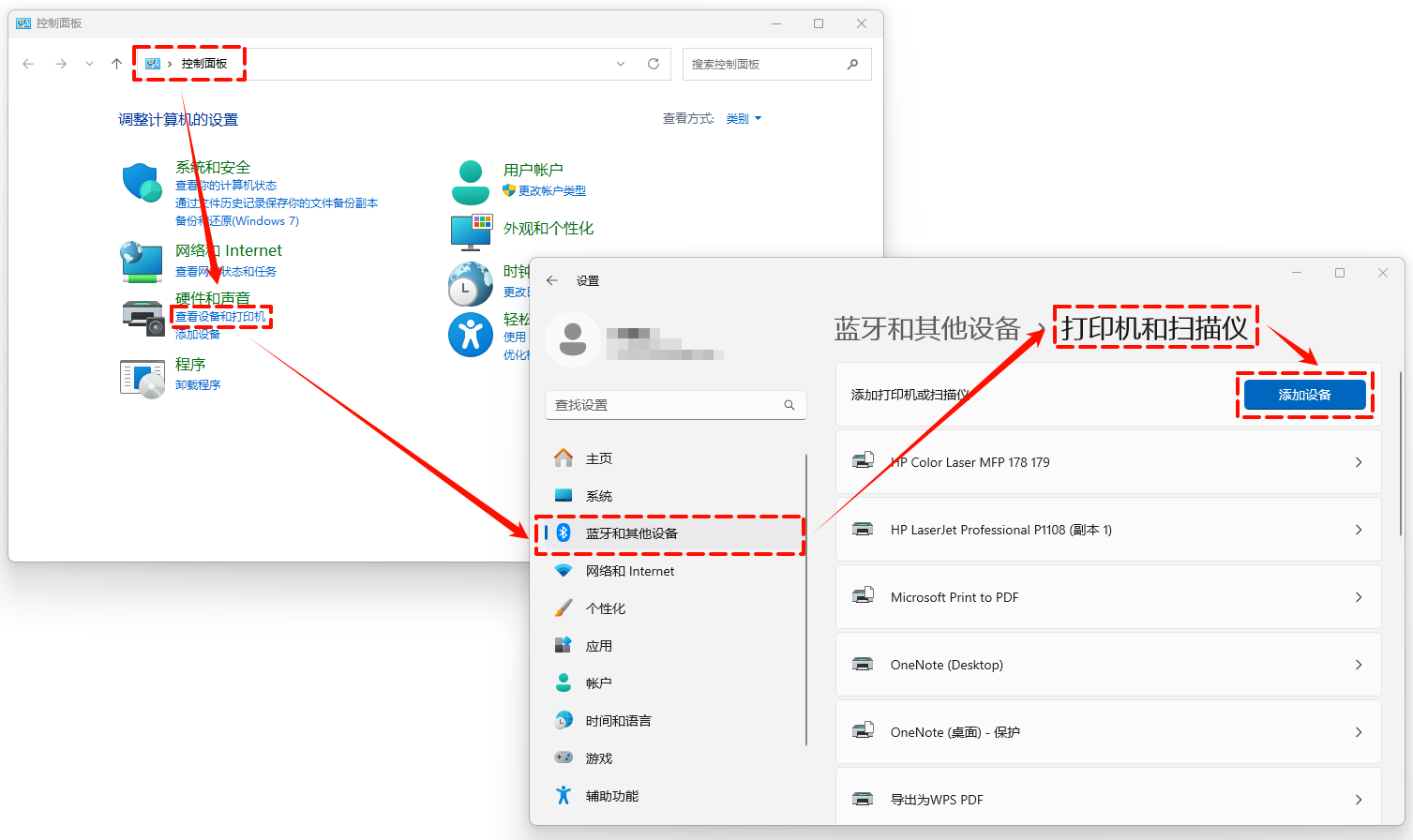
Task: Click the System and Security shield icon
Action: tap(142, 182)
